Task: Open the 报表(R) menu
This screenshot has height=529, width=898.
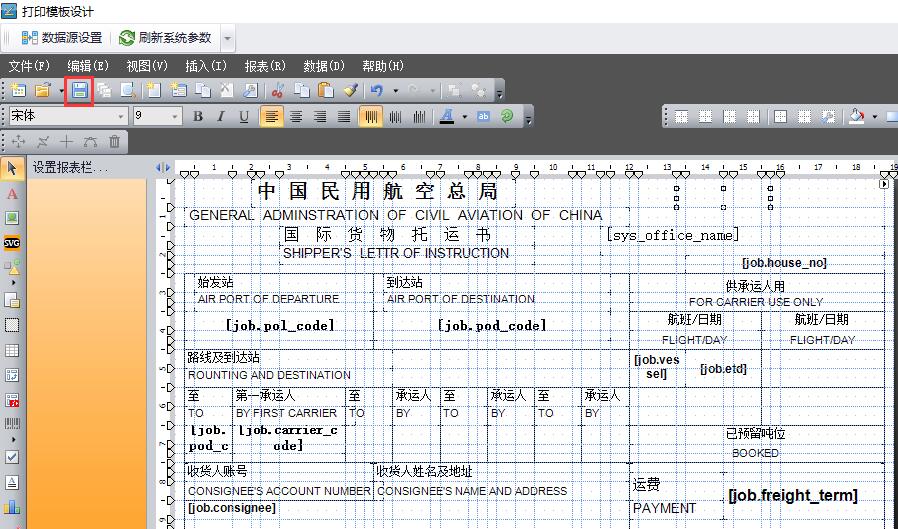Action: (265, 66)
